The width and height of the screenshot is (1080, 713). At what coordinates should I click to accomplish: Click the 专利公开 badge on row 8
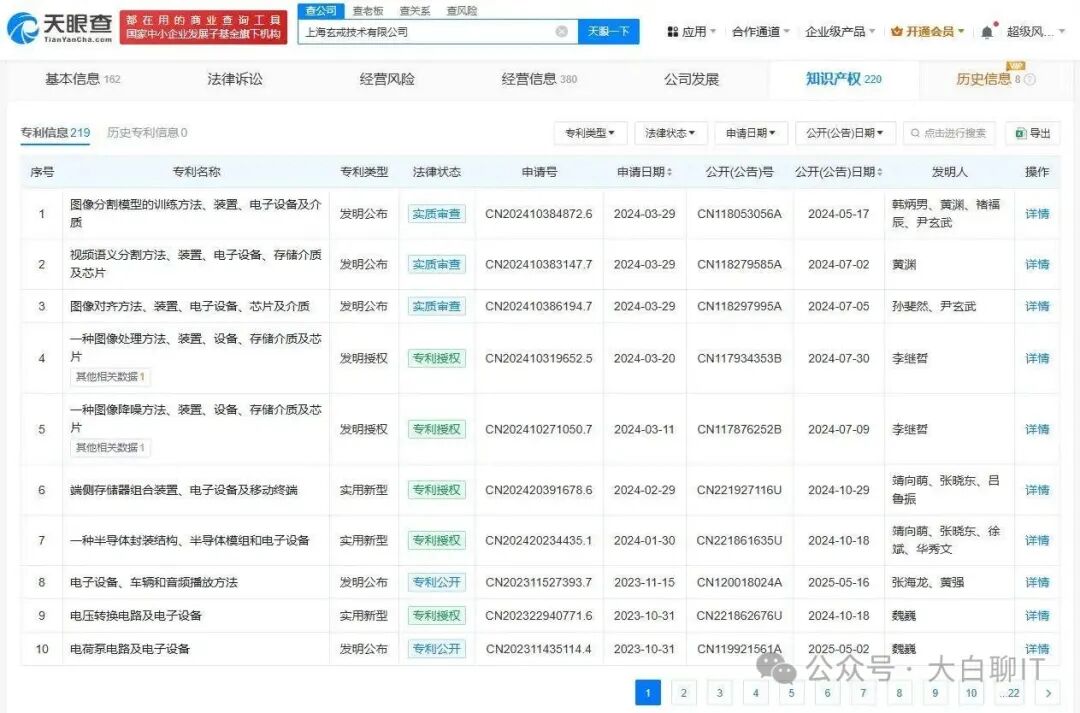click(x=436, y=581)
